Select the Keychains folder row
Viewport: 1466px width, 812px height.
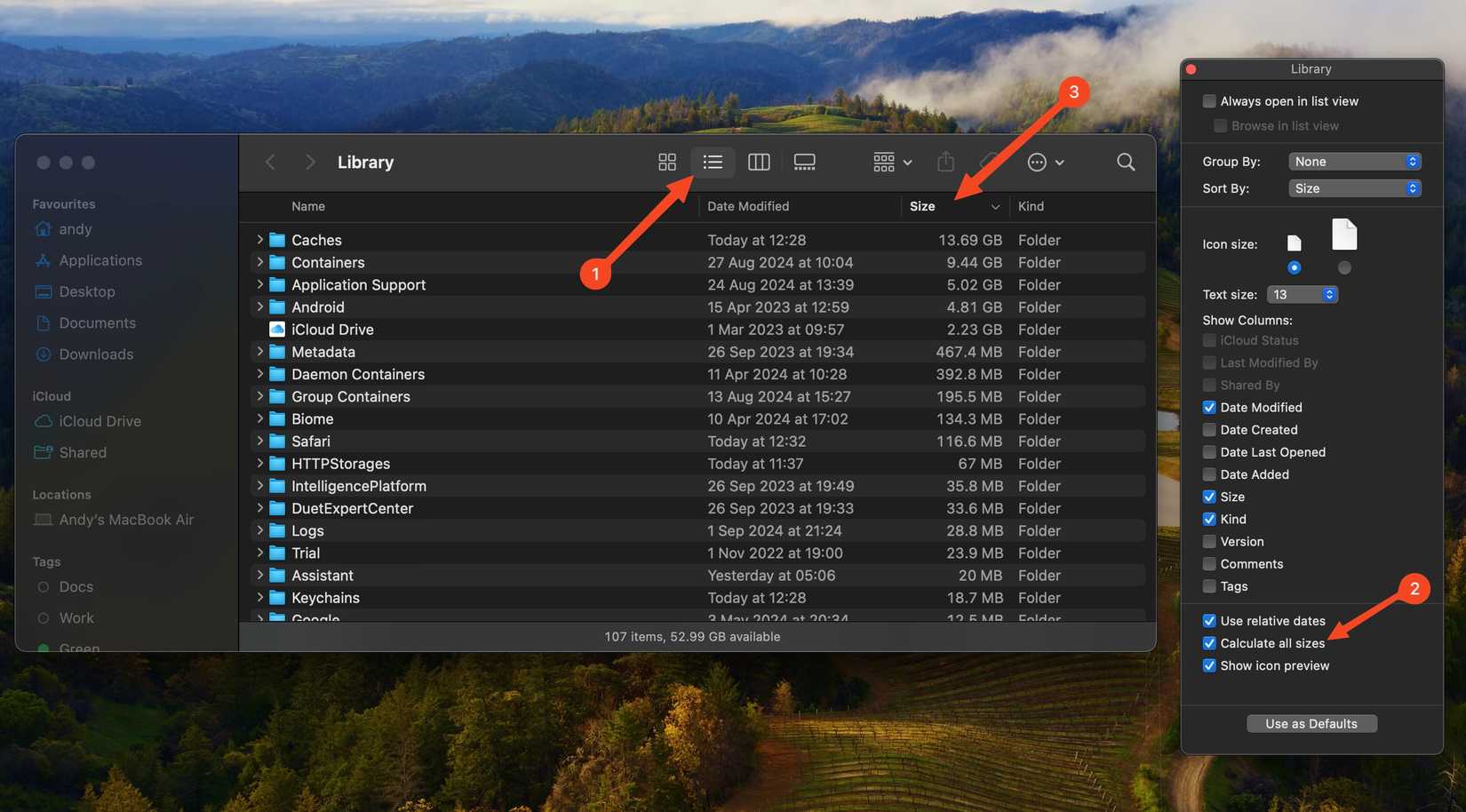tap(697, 598)
